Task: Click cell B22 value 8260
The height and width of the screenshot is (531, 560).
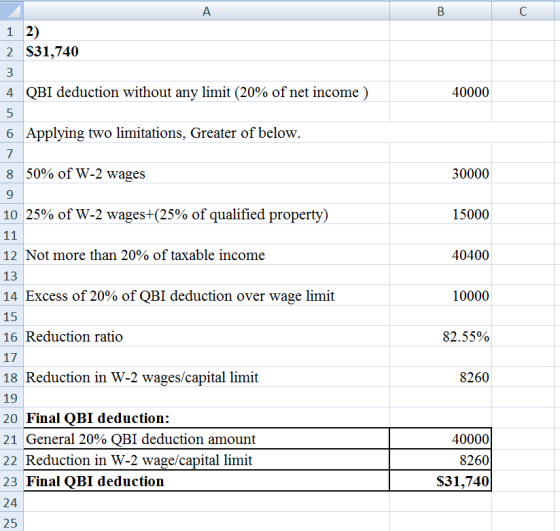Action: (x=440, y=460)
